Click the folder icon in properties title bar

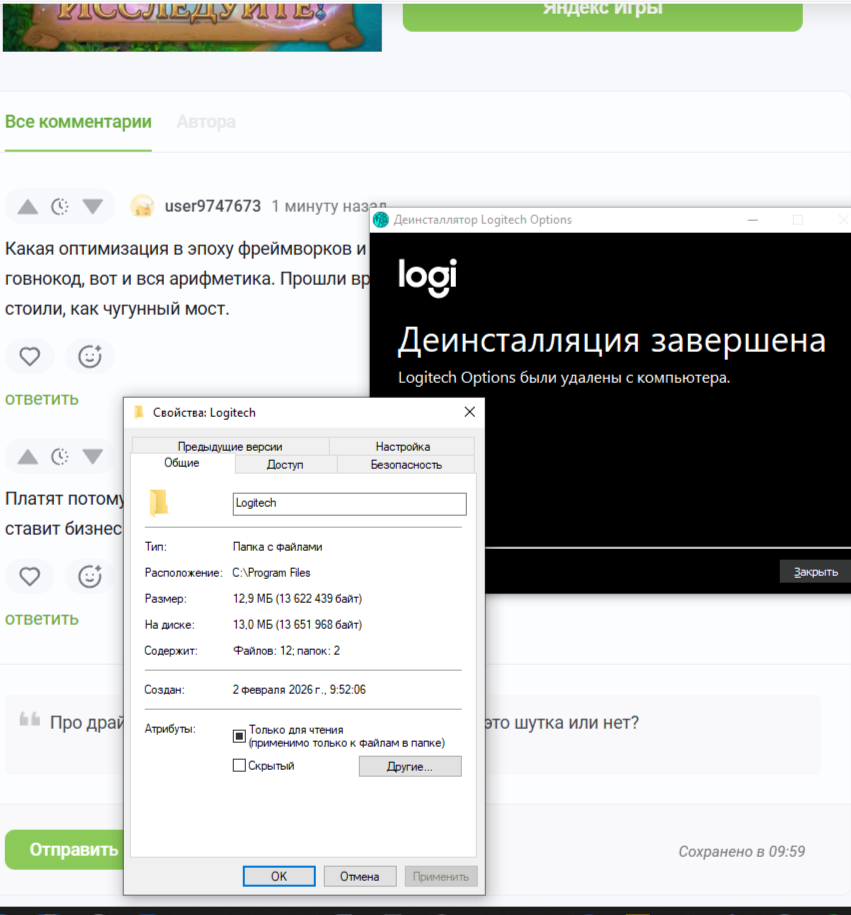139,412
